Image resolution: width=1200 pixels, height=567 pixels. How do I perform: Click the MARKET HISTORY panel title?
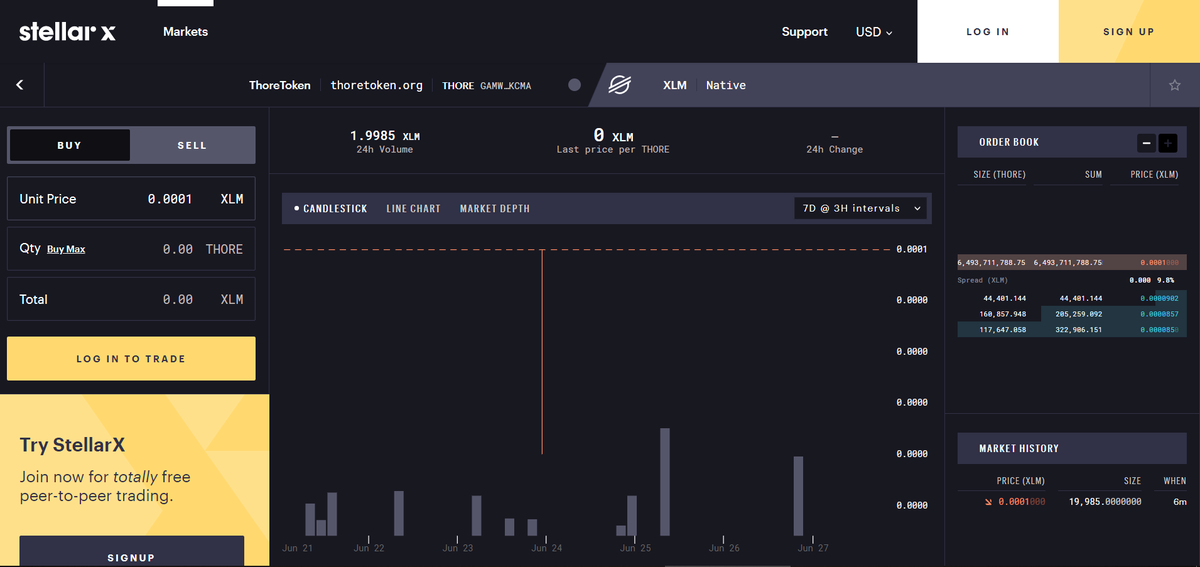click(x=1019, y=448)
